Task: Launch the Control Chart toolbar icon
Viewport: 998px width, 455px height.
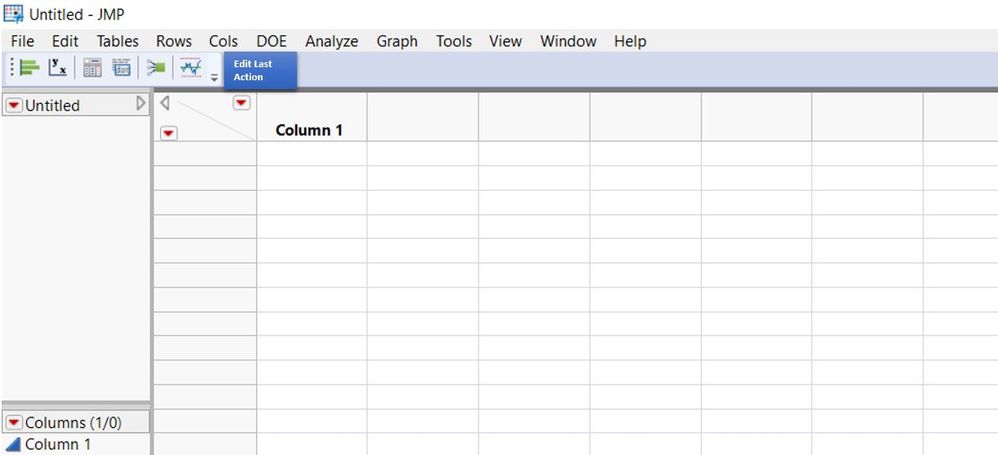Action: coord(190,68)
